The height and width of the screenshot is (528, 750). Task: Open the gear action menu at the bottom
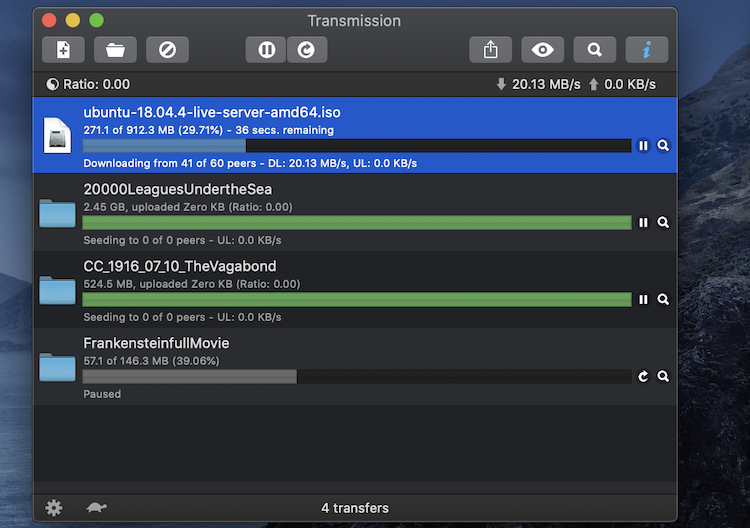pos(54,508)
